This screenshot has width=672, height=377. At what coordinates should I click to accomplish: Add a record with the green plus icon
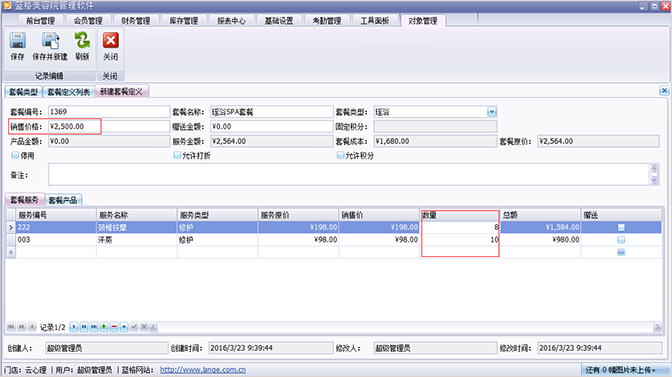click(104, 327)
